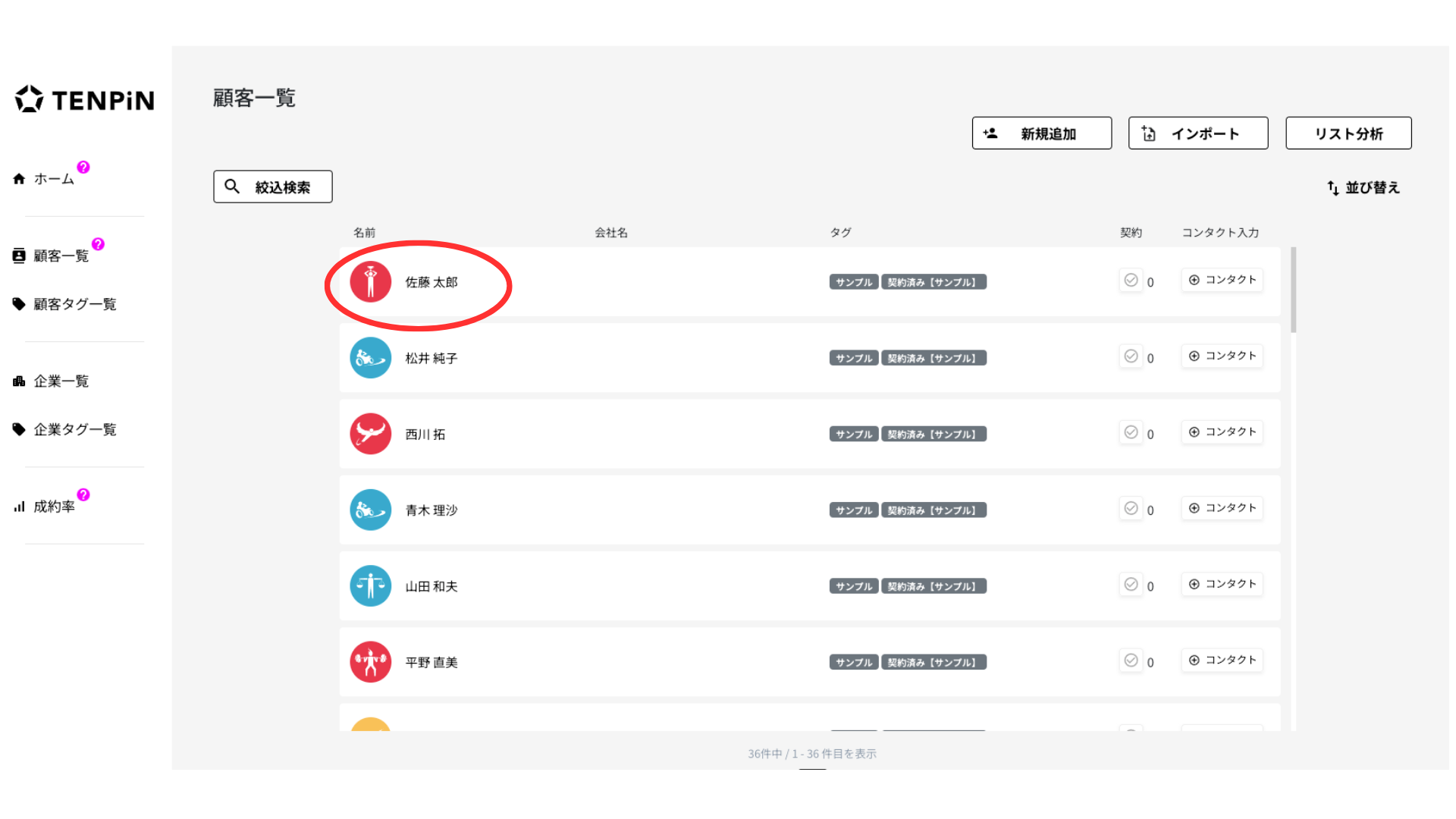The width and height of the screenshot is (1456, 819).
Task: Open the インポート import options
Action: [x=1197, y=133]
